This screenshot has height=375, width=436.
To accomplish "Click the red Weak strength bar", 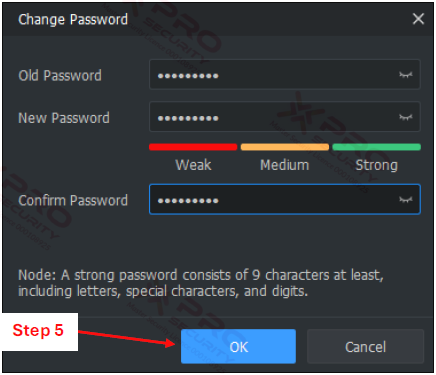I will 193,147.
